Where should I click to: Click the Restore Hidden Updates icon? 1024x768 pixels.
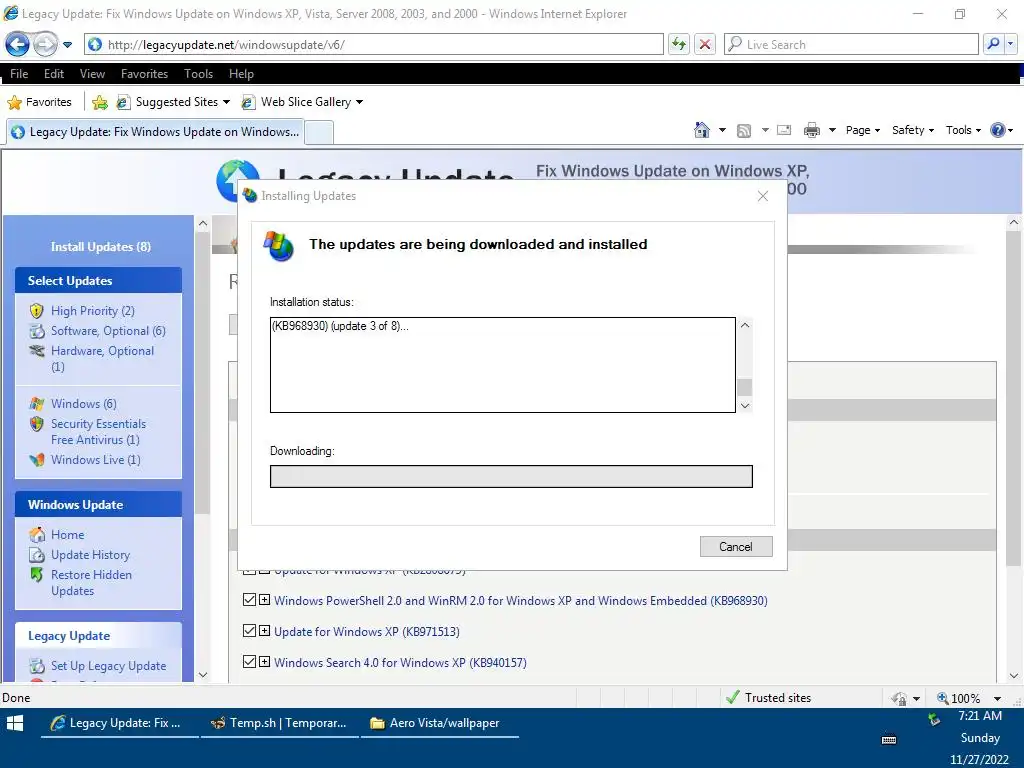point(37,575)
